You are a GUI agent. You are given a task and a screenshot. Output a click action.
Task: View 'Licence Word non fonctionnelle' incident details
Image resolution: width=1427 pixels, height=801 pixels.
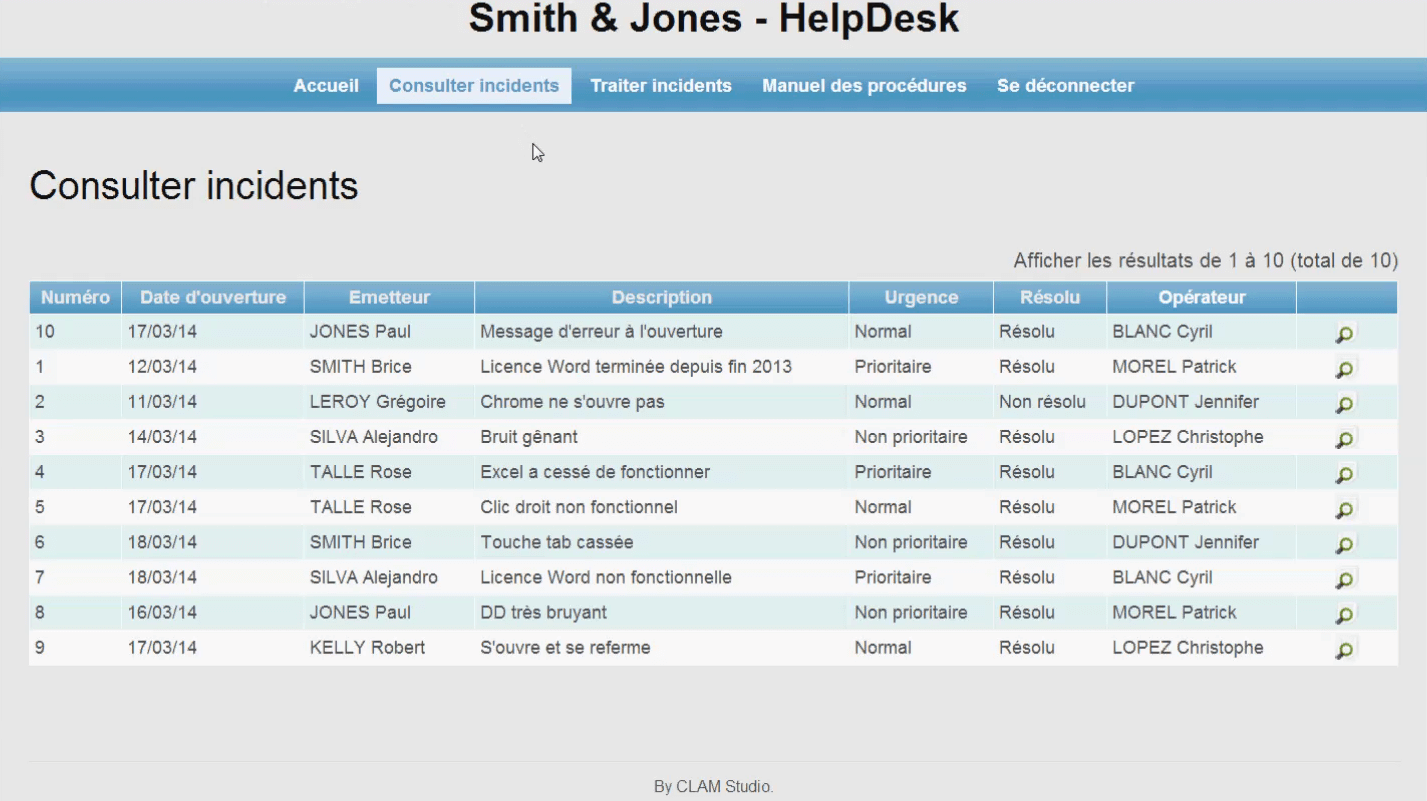point(1344,578)
